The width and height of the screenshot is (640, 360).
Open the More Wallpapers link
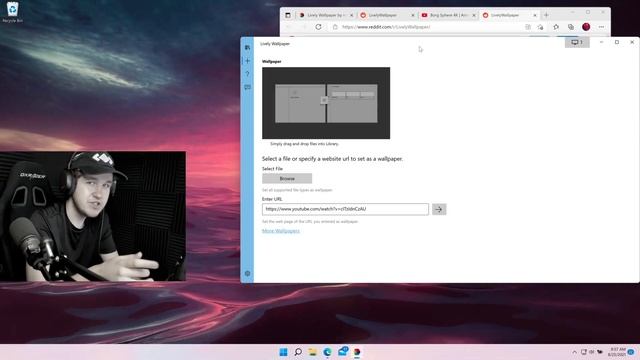point(281,231)
